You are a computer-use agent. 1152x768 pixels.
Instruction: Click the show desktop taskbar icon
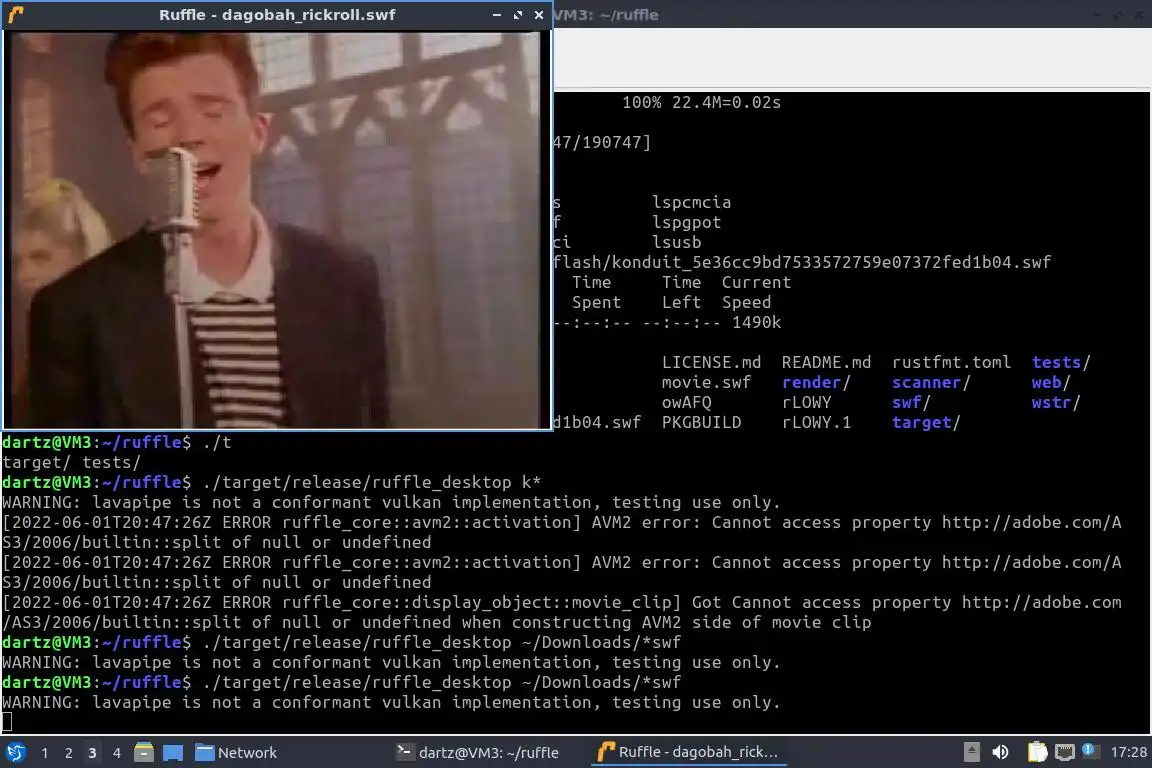click(173, 752)
